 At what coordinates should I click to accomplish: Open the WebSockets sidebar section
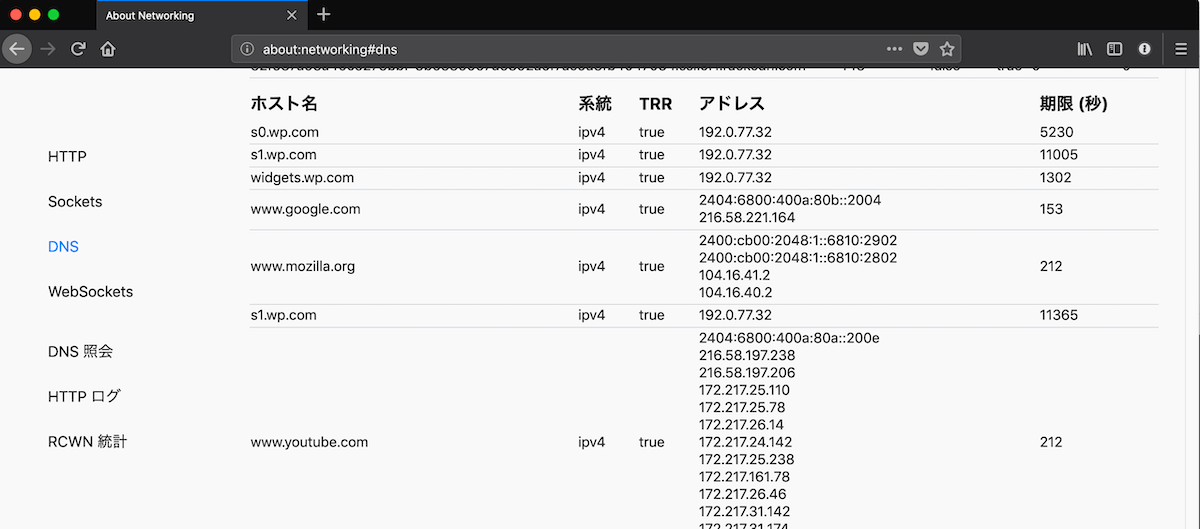[90, 292]
